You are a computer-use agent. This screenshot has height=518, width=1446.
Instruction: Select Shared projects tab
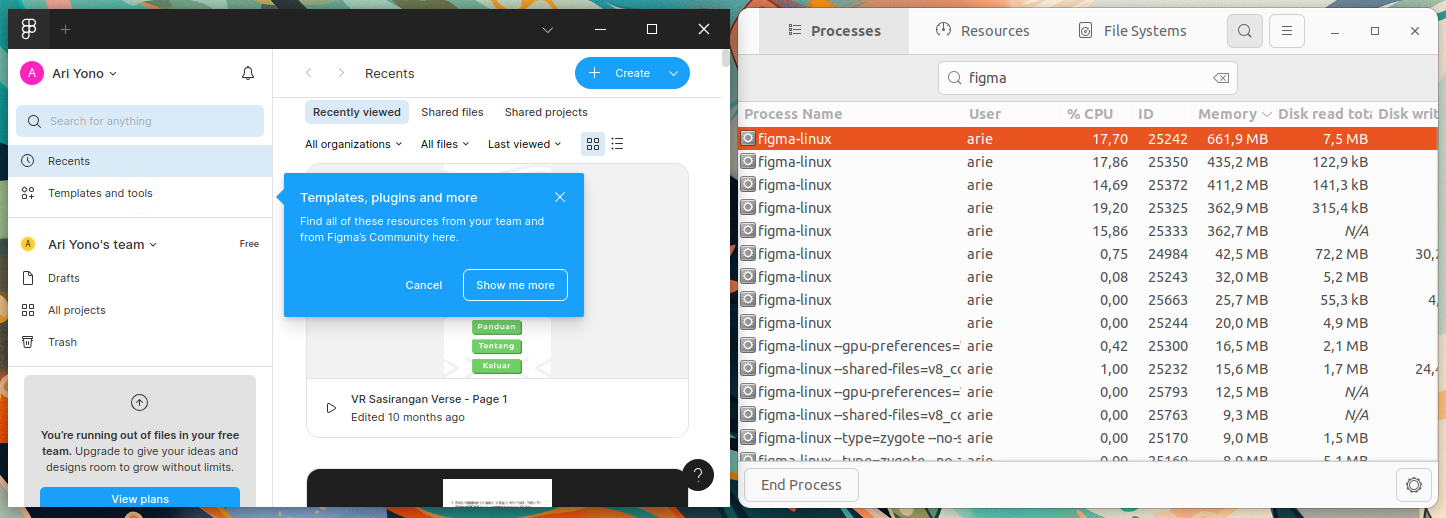tap(546, 112)
